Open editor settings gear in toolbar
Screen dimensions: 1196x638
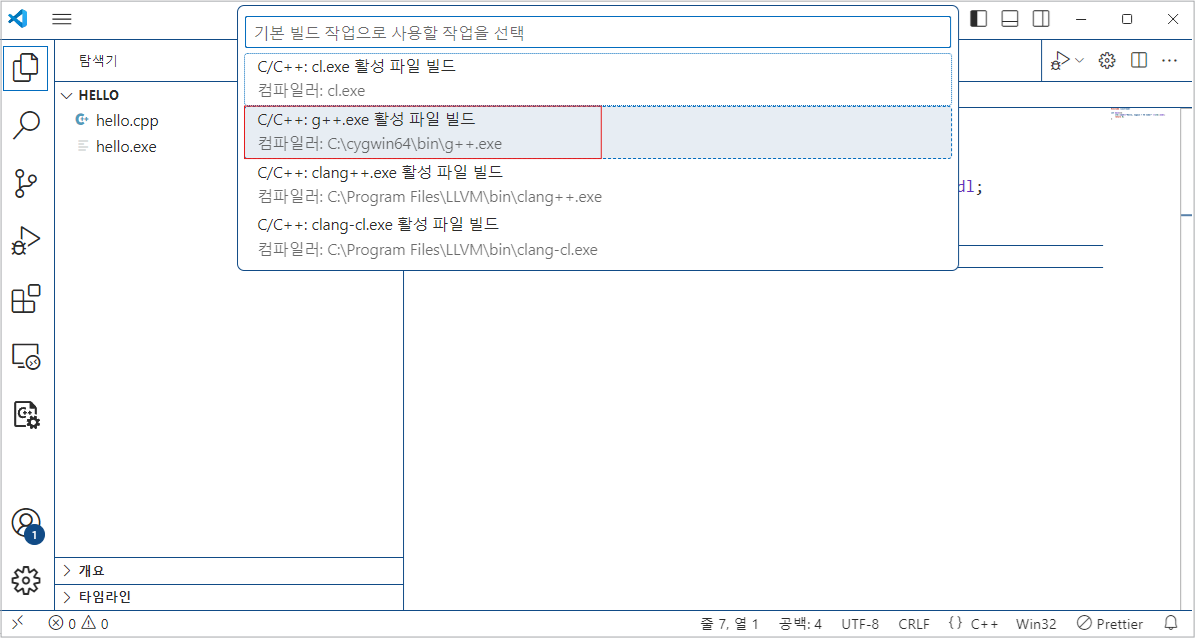coord(1107,60)
